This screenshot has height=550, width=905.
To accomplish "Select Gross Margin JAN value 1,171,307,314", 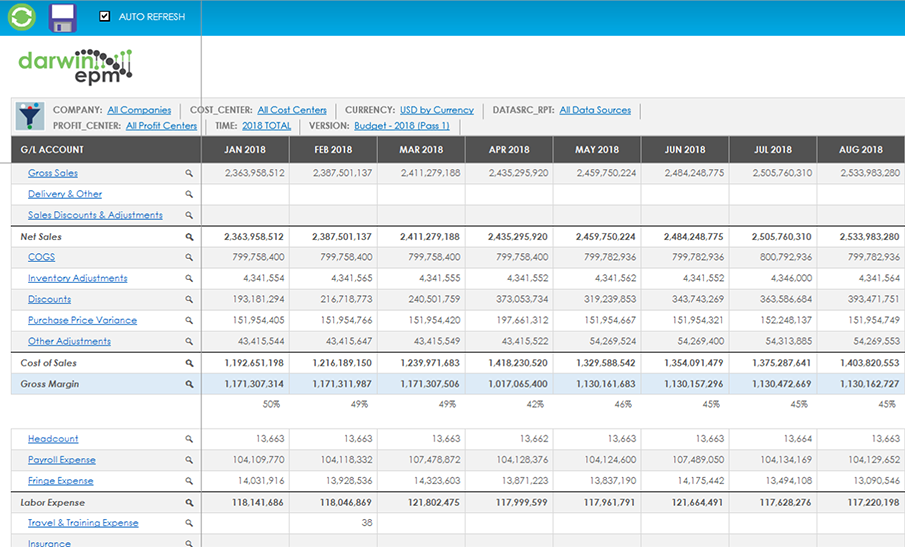I will coord(254,383).
